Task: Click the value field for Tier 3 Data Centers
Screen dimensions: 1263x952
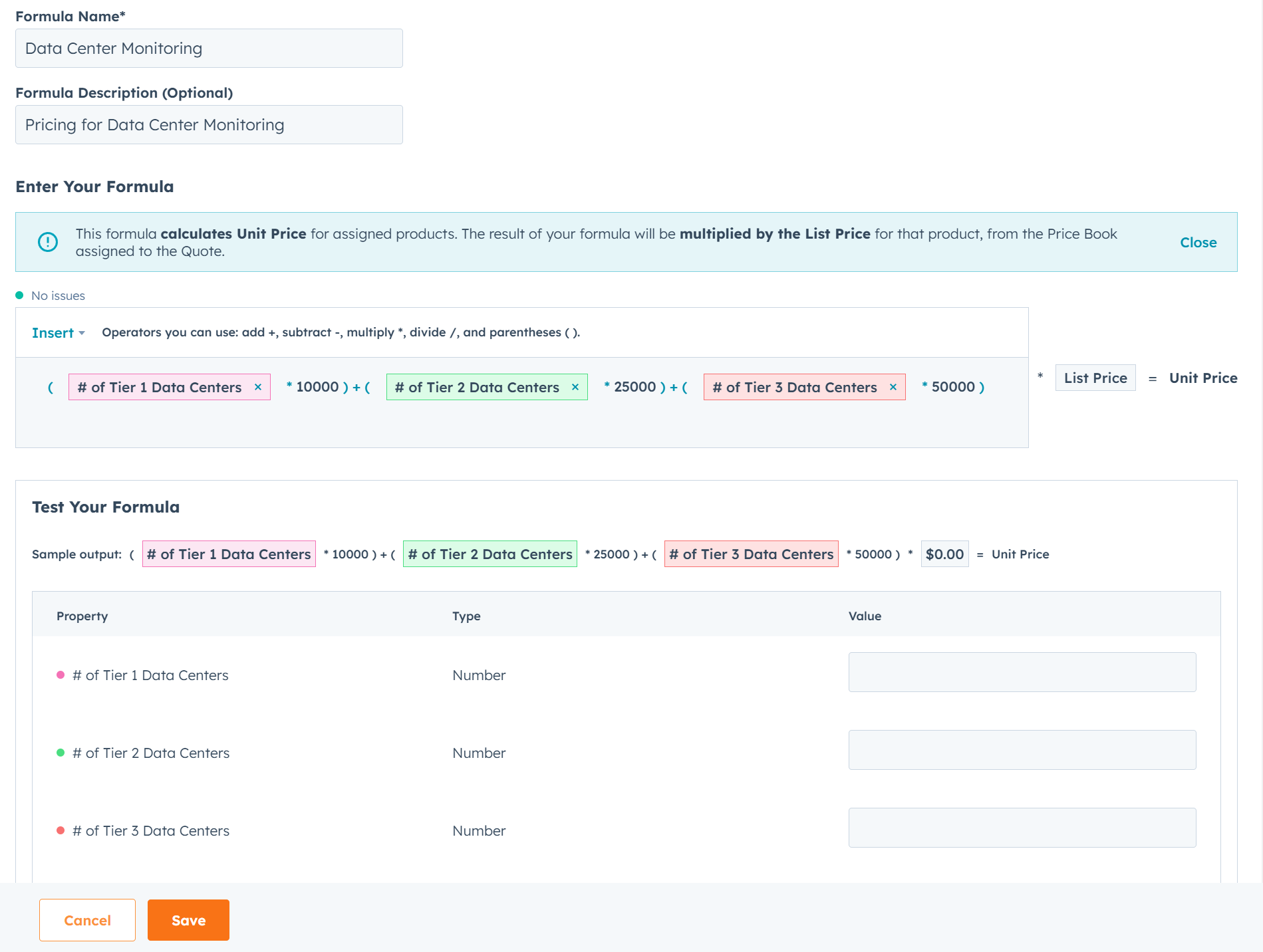Action: click(1022, 827)
